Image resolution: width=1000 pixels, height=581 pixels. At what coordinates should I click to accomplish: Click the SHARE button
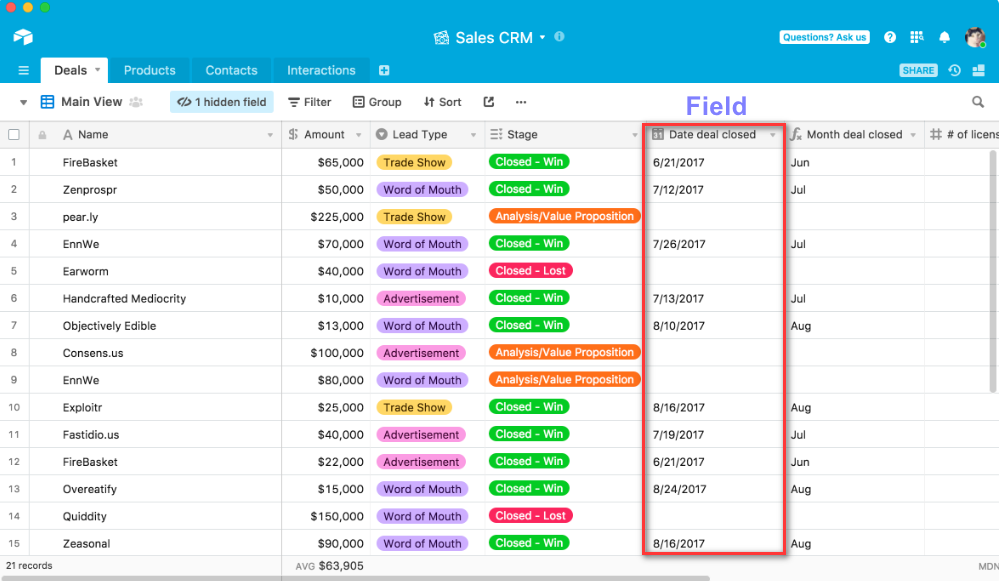[918, 71]
